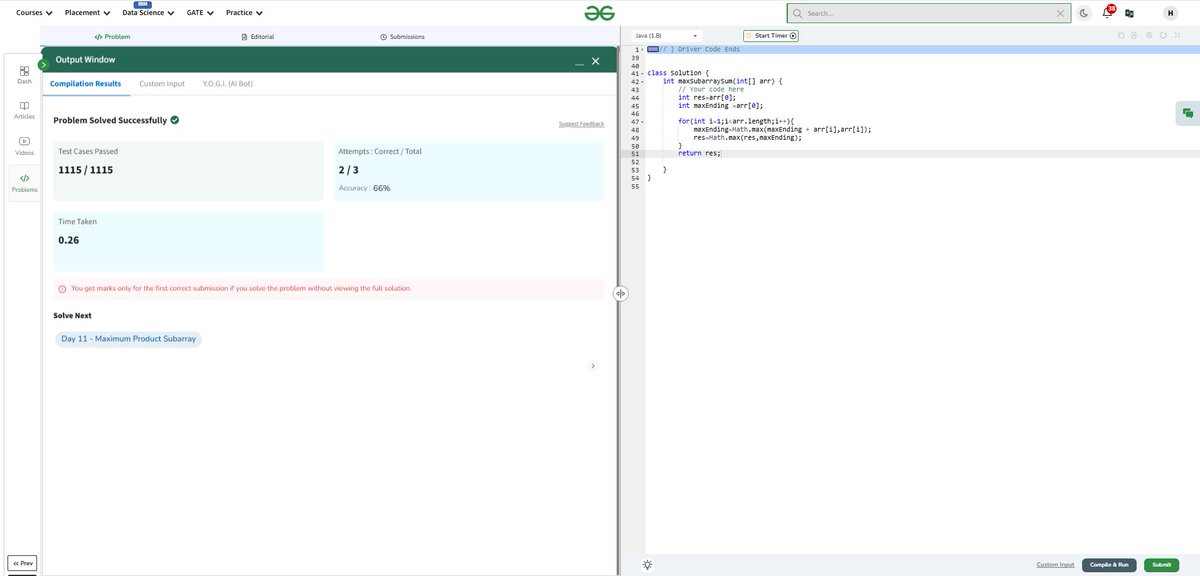
Task: Click the 'int maxEnding =arr[0];' code line
Action: 721,105
